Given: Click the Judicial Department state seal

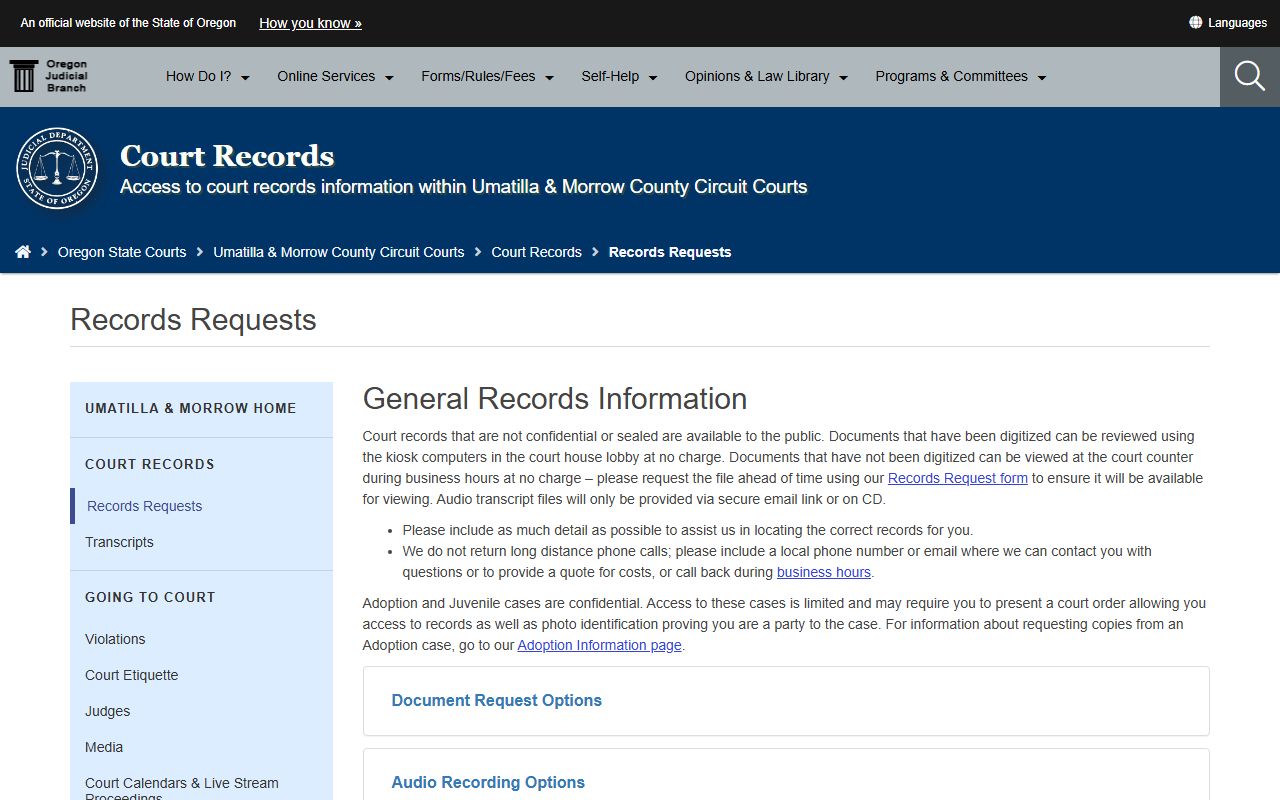Looking at the screenshot, I should click(x=57, y=168).
